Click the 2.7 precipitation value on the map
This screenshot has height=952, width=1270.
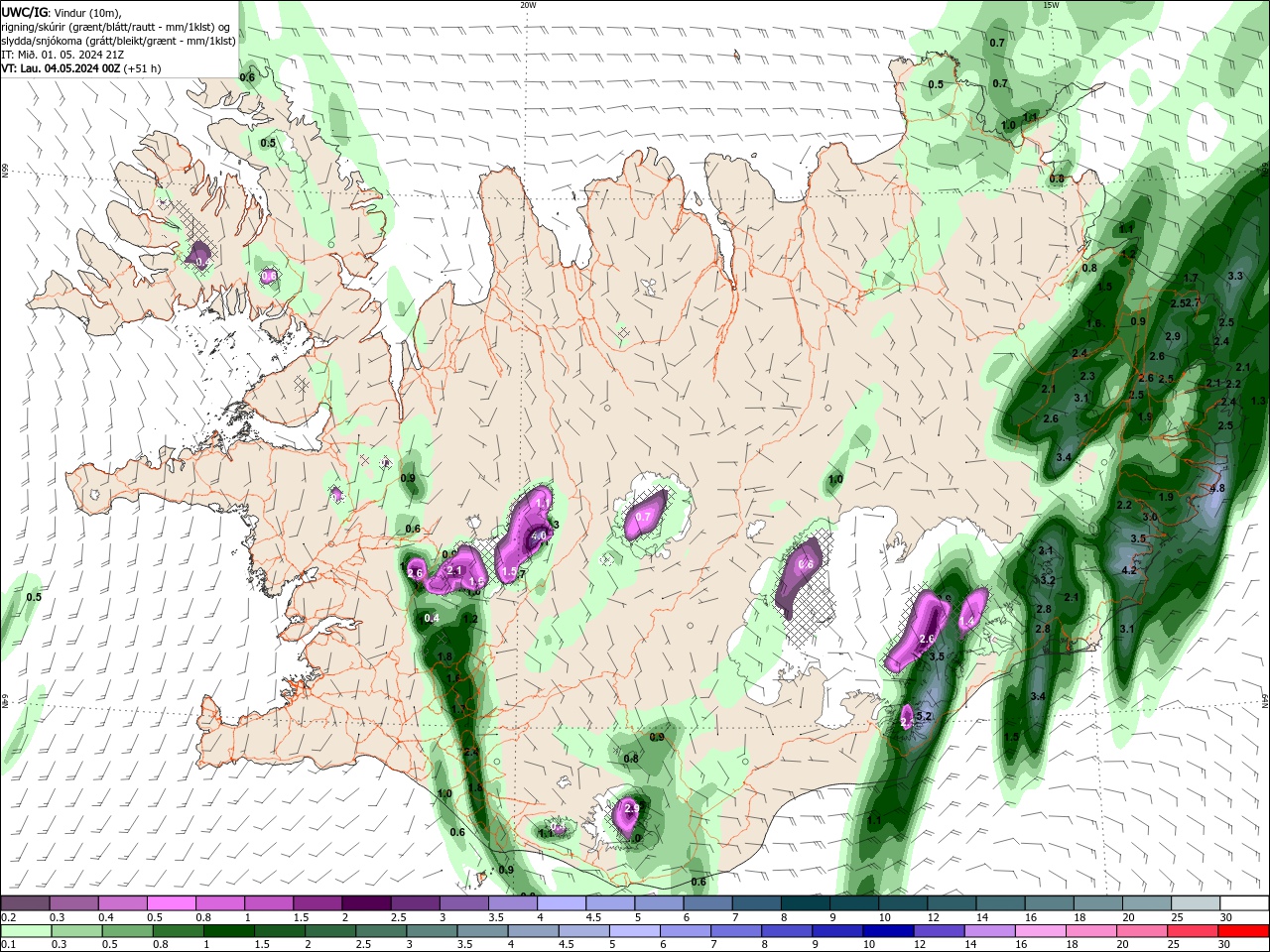point(1193,302)
